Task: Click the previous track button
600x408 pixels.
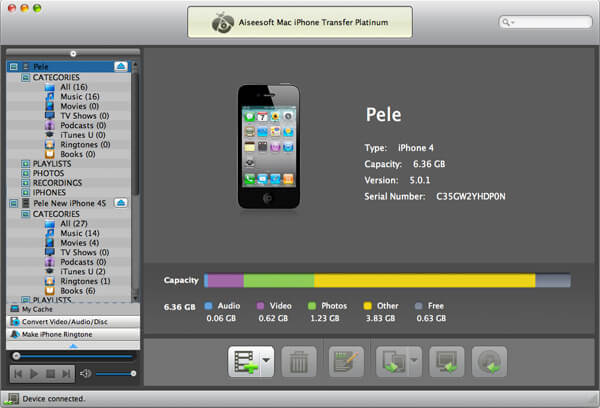Action: pyautogui.click(x=18, y=374)
